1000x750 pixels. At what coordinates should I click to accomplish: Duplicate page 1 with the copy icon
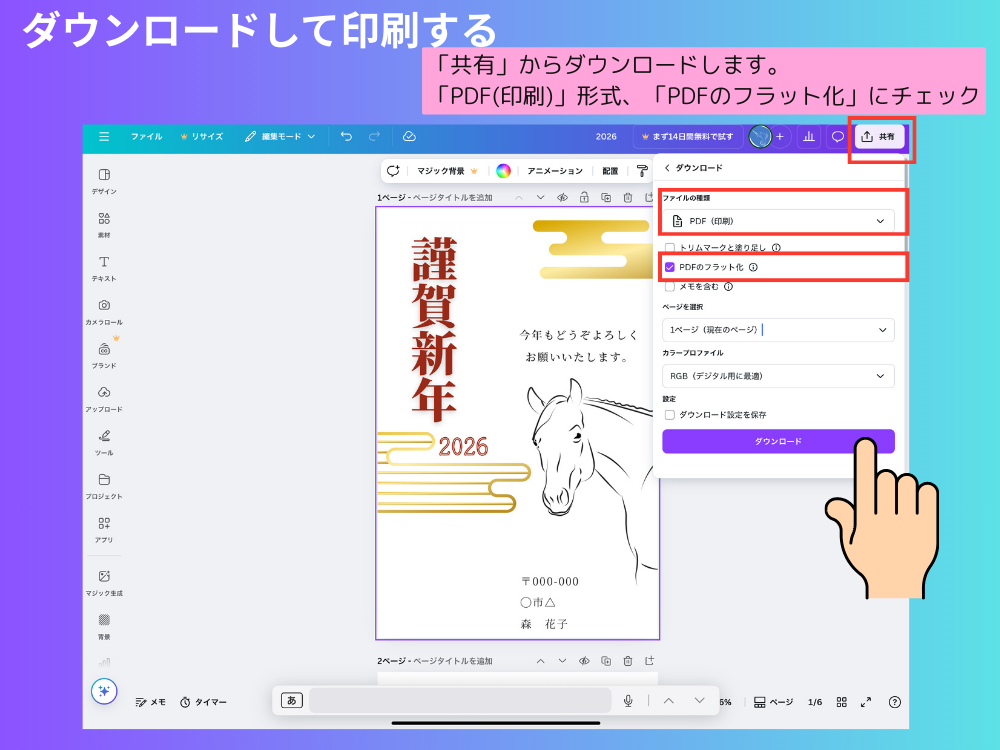tap(606, 198)
